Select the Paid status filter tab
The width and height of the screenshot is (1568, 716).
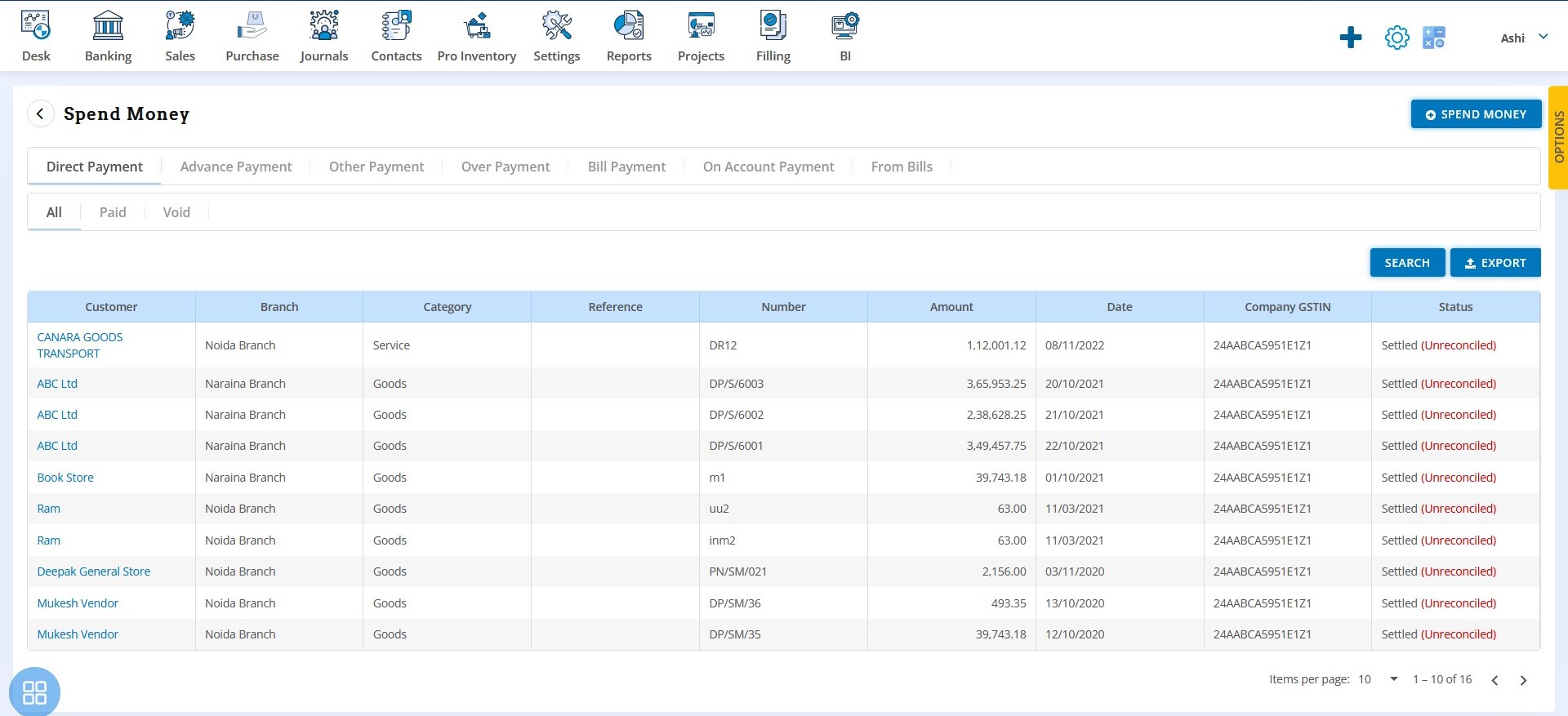[x=113, y=212]
